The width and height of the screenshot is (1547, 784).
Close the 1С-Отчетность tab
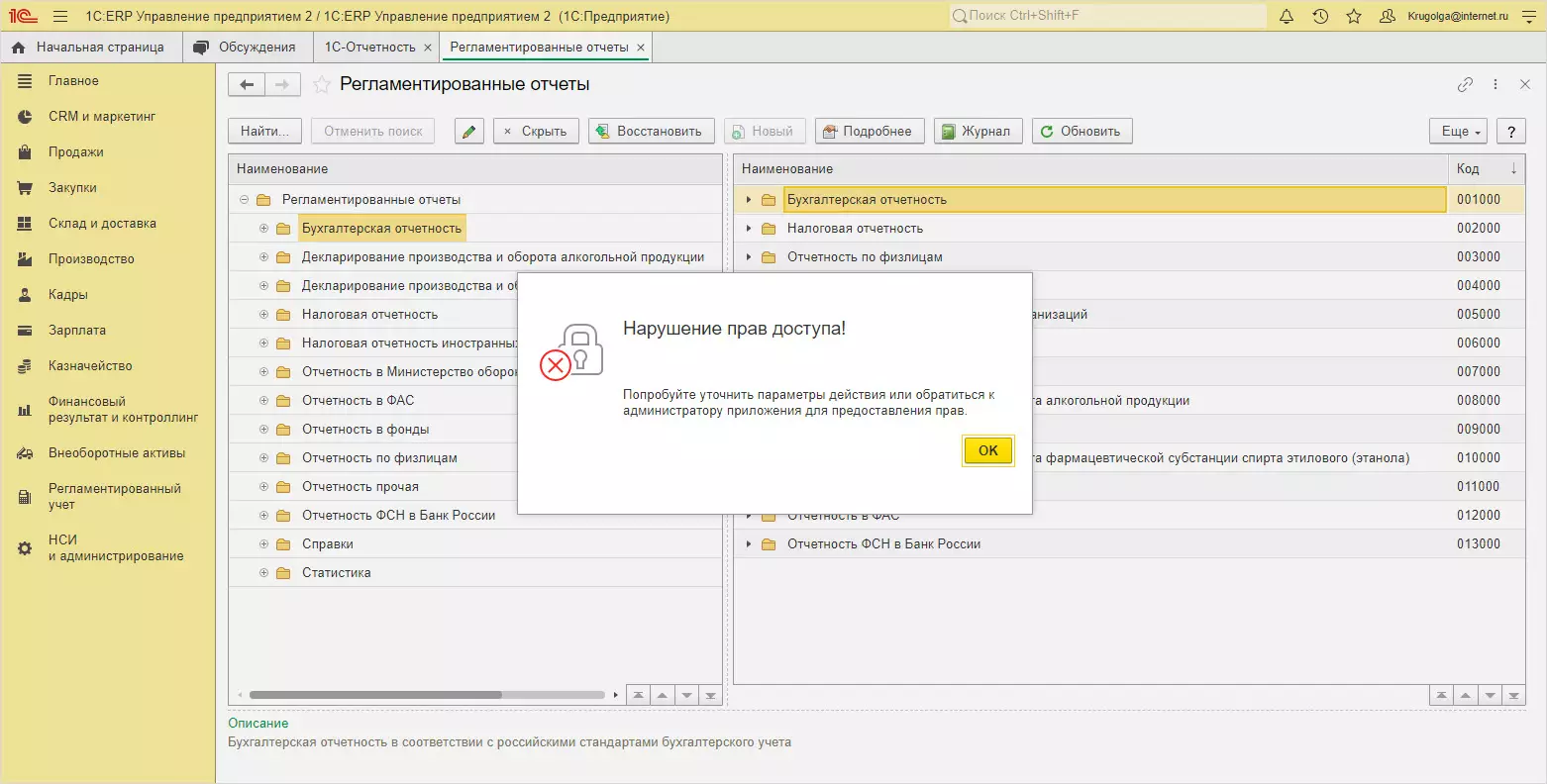pyautogui.click(x=428, y=48)
